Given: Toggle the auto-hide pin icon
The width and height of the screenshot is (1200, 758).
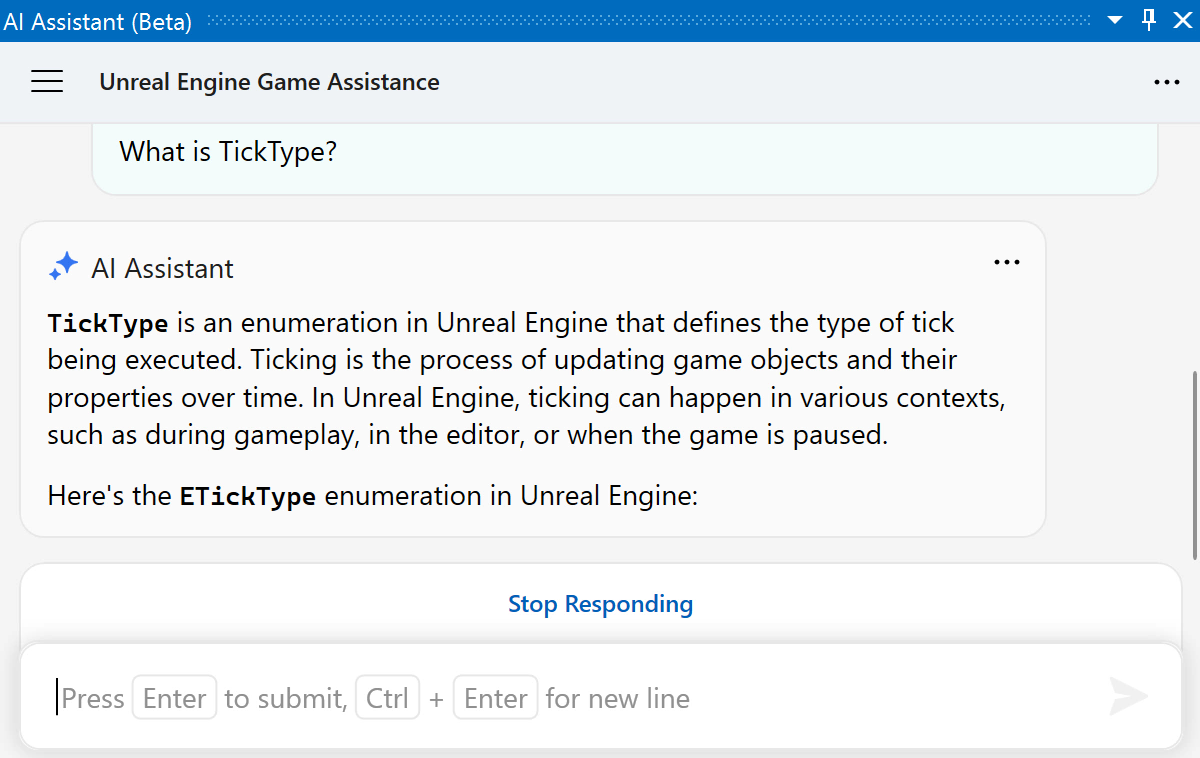Looking at the screenshot, I should point(1148,20).
